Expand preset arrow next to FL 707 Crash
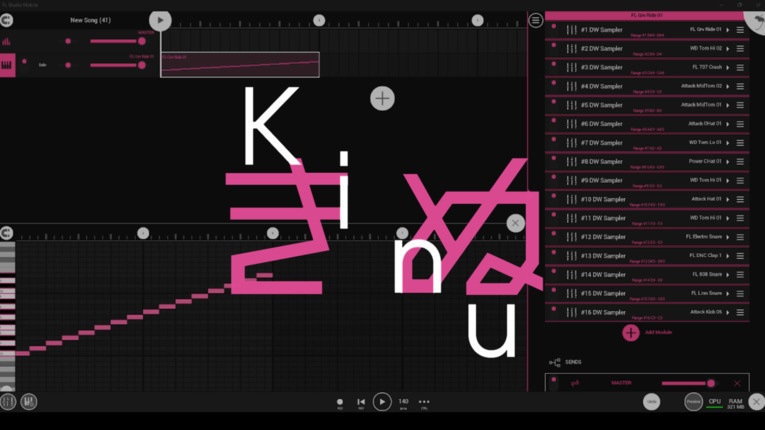This screenshot has width=765, height=430. pyautogui.click(x=727, y=67)
